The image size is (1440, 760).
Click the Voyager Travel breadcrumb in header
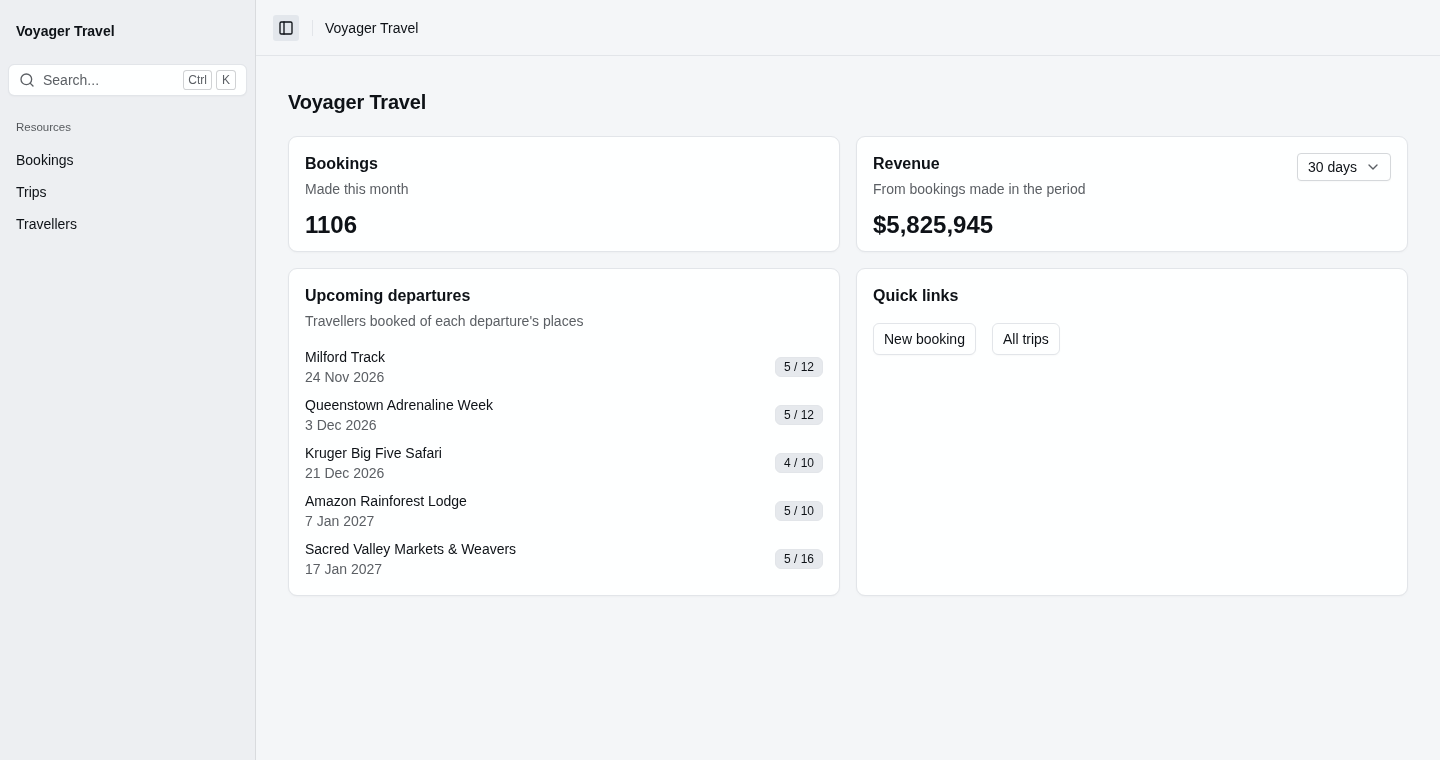coord(372,28)
